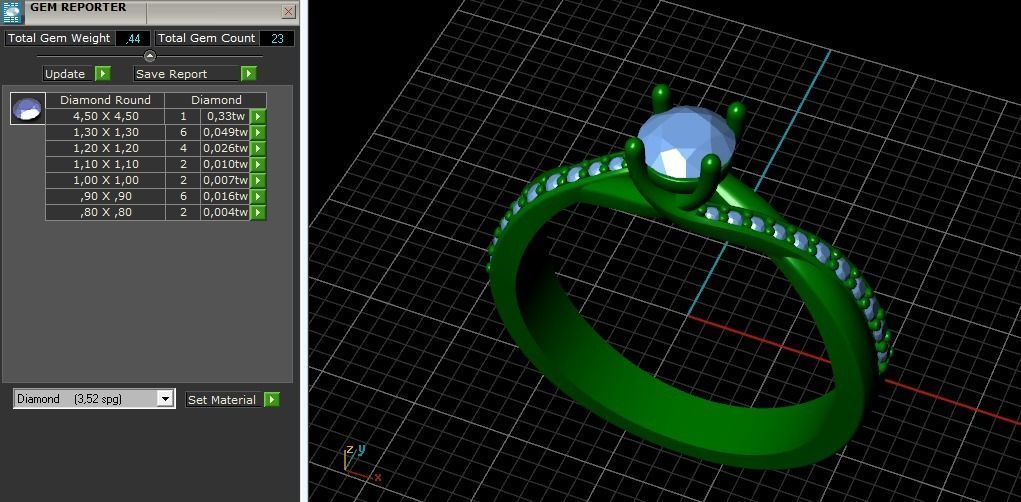Click the Gem Reporter panel icon
Viewport: 1021px width, 502px height.
tap(12, 13)
